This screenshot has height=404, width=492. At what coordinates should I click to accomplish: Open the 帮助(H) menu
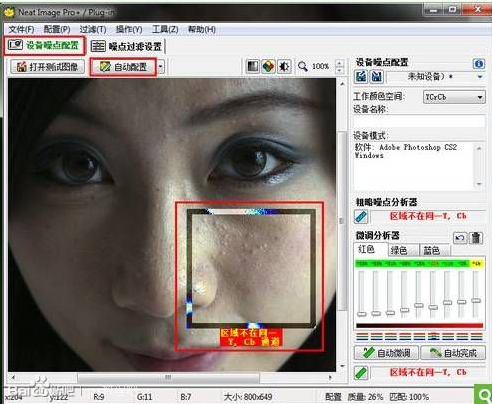(x=202, y=29)
